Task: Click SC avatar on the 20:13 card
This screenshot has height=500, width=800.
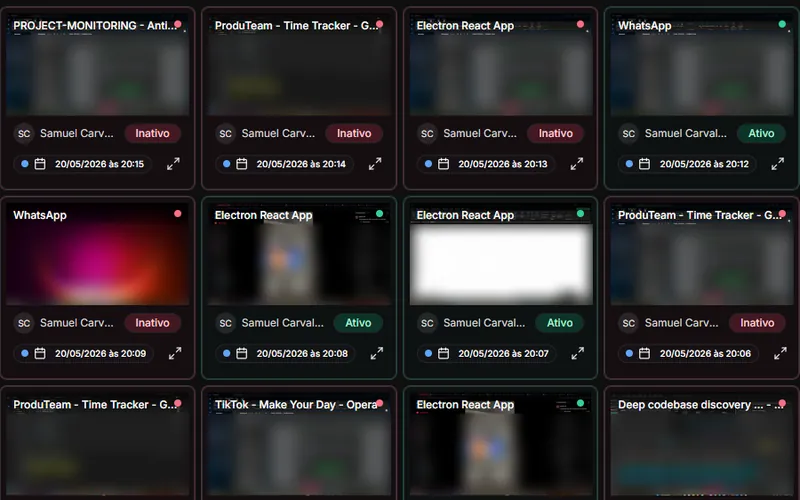Action: [427, 134]
